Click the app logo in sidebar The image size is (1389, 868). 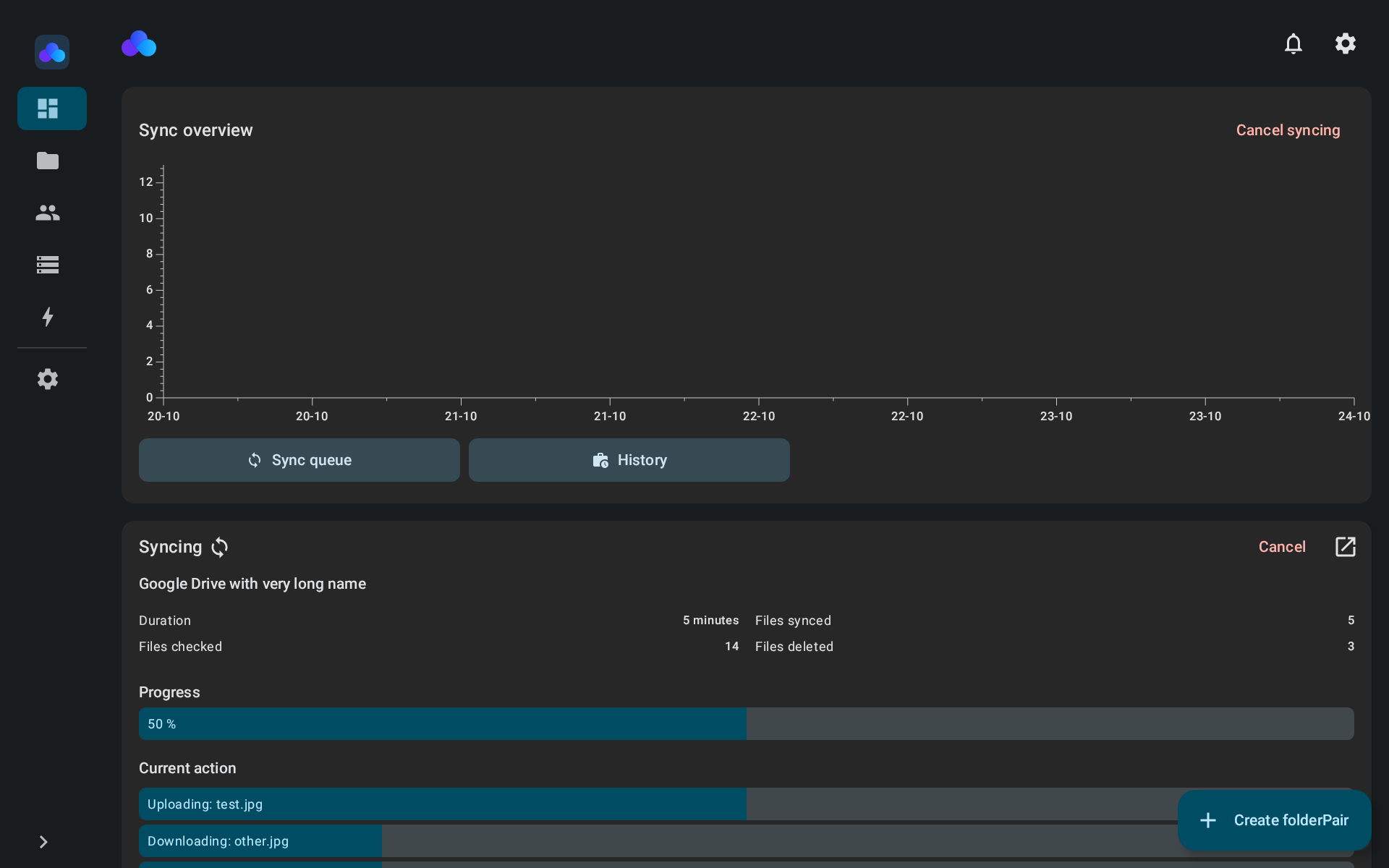point(52,52)
